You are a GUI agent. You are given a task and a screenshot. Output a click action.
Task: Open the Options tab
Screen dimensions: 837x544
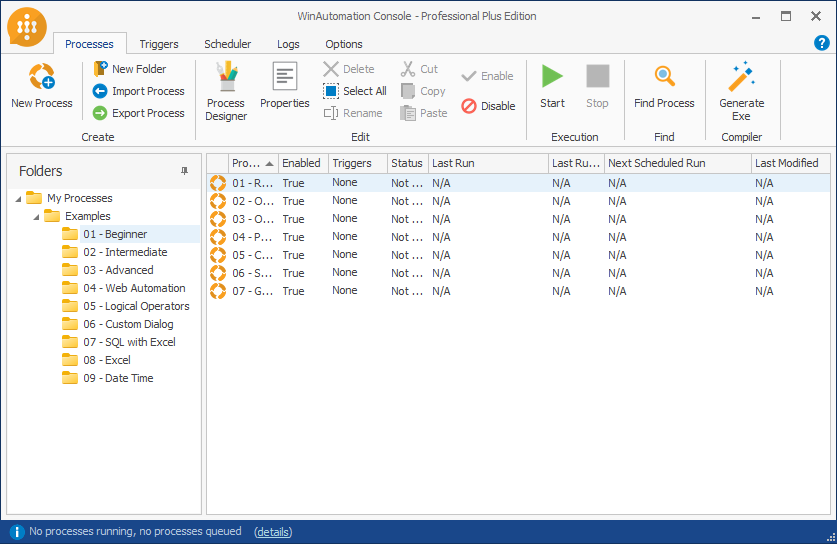click(344, 44)
